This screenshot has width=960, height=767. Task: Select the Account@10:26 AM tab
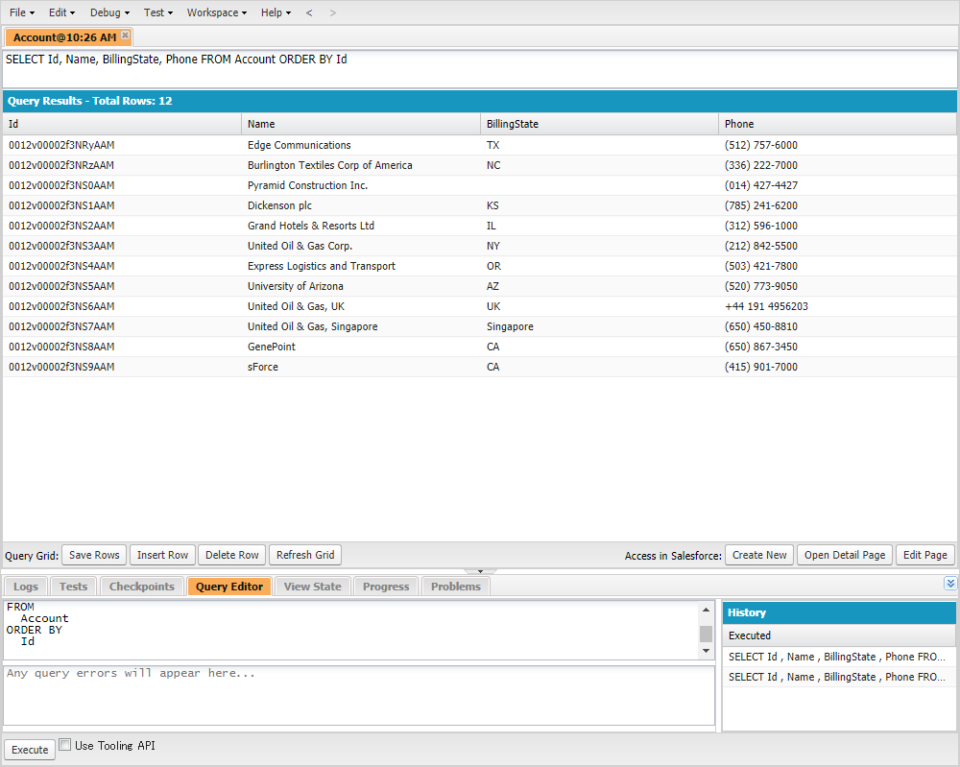(x=64, y=37)
